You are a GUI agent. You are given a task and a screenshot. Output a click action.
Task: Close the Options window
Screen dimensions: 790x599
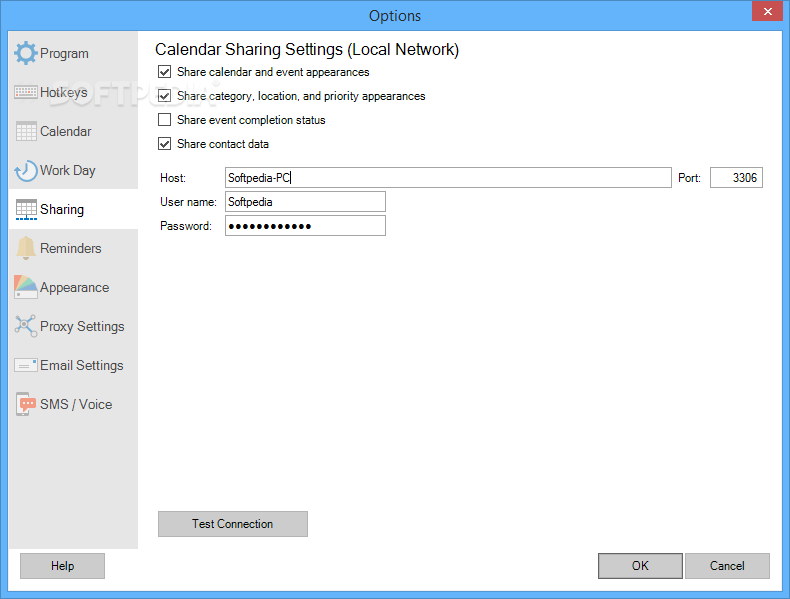(767, 11)
